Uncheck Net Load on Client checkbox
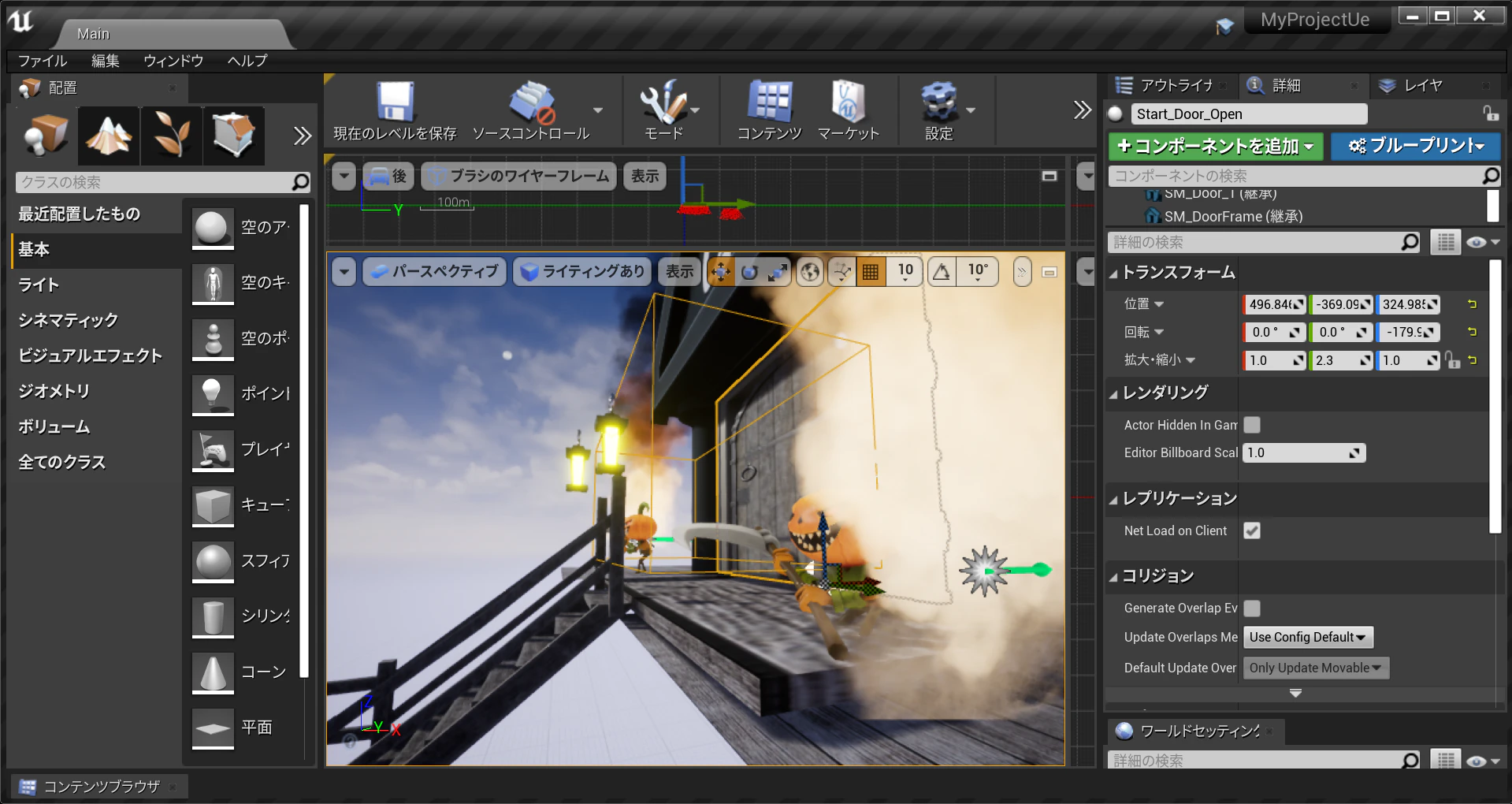 [x=1252, y=530]
